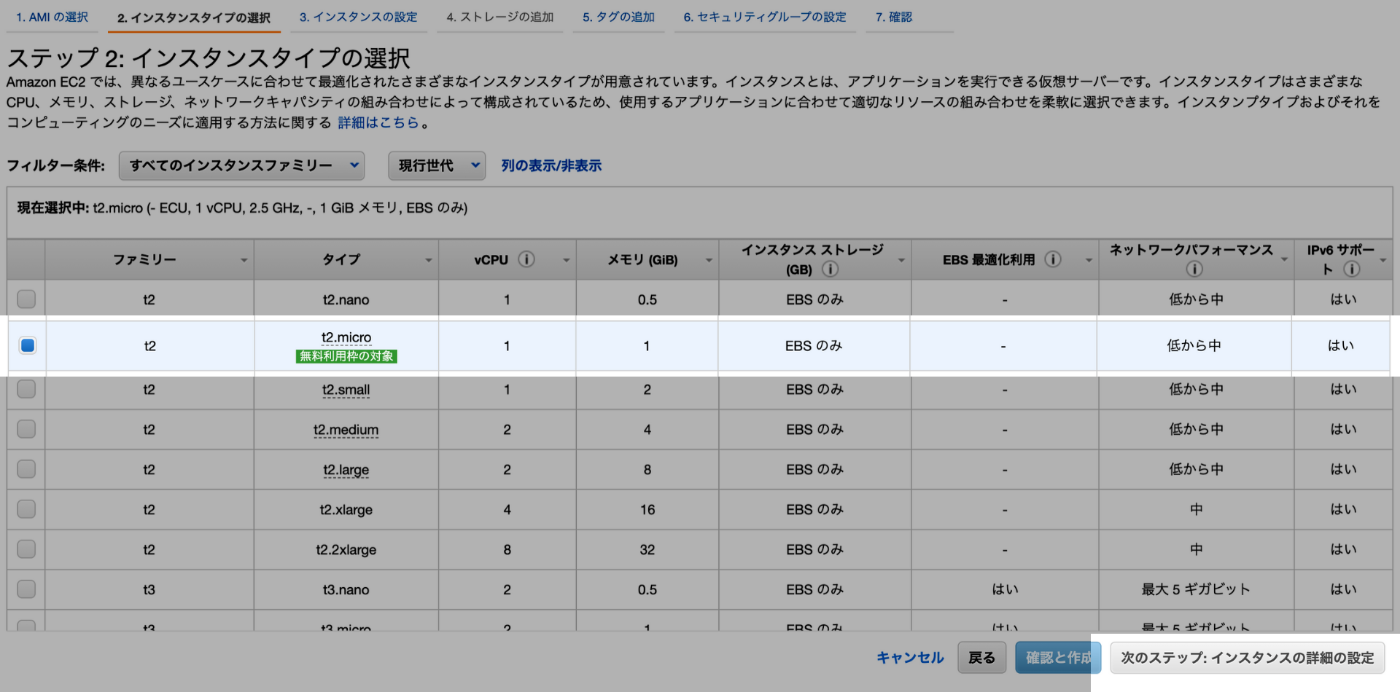1400x692 pixels.
Task: Open ネットワークパフォーマンス column sort arrow
Action: coord(1284,260)
